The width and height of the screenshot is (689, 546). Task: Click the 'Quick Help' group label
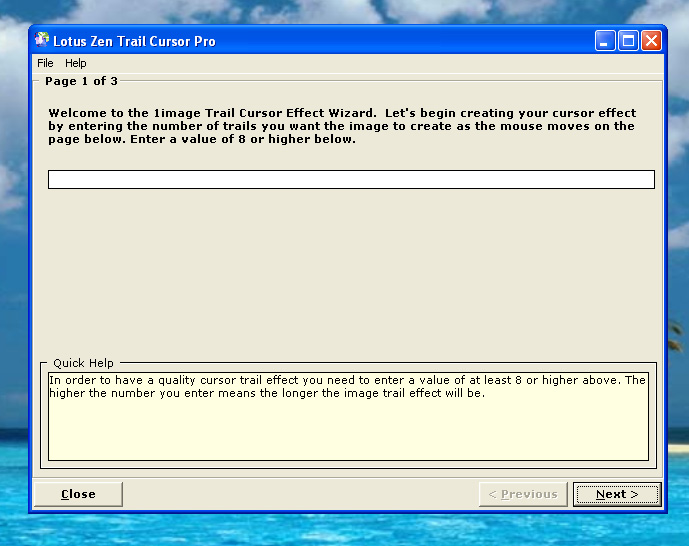point(84,363)
